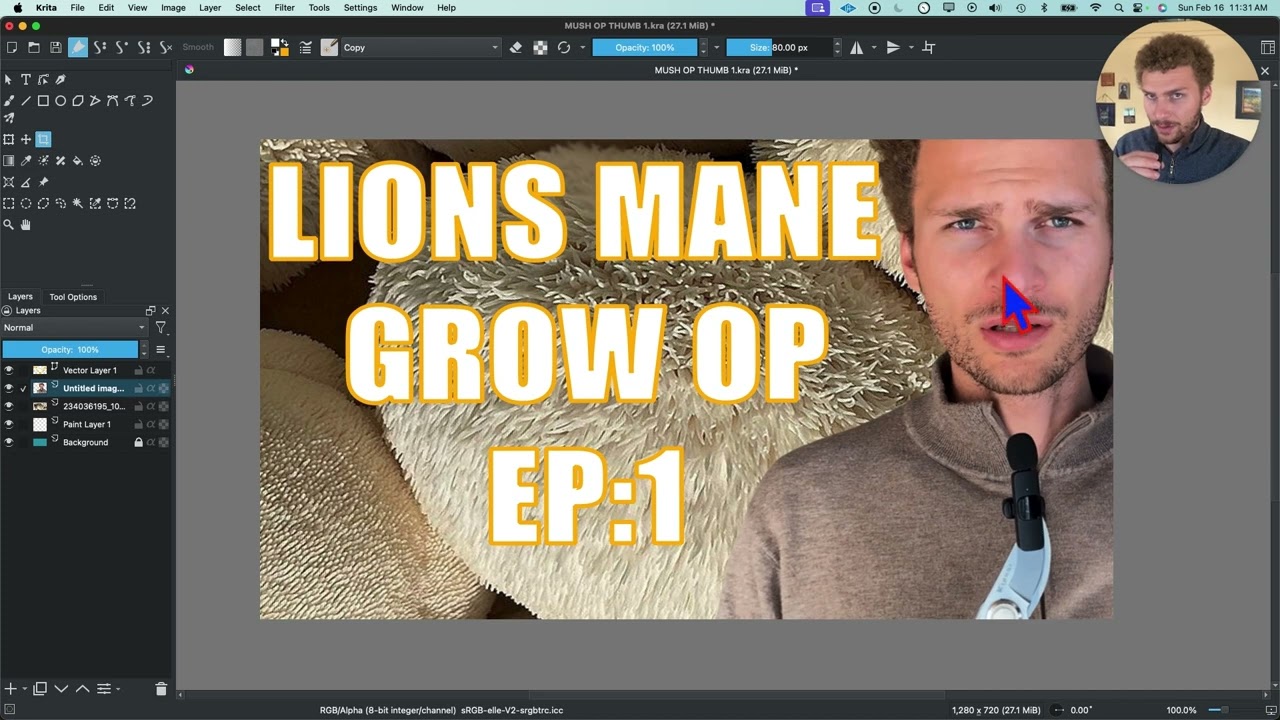
Task: Select the Multibrush tool
Action: (x=9, y=118)
